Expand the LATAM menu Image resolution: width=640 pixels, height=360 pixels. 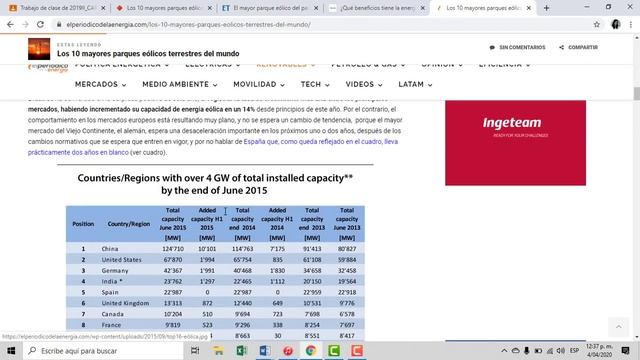click(x=415, y=84)
